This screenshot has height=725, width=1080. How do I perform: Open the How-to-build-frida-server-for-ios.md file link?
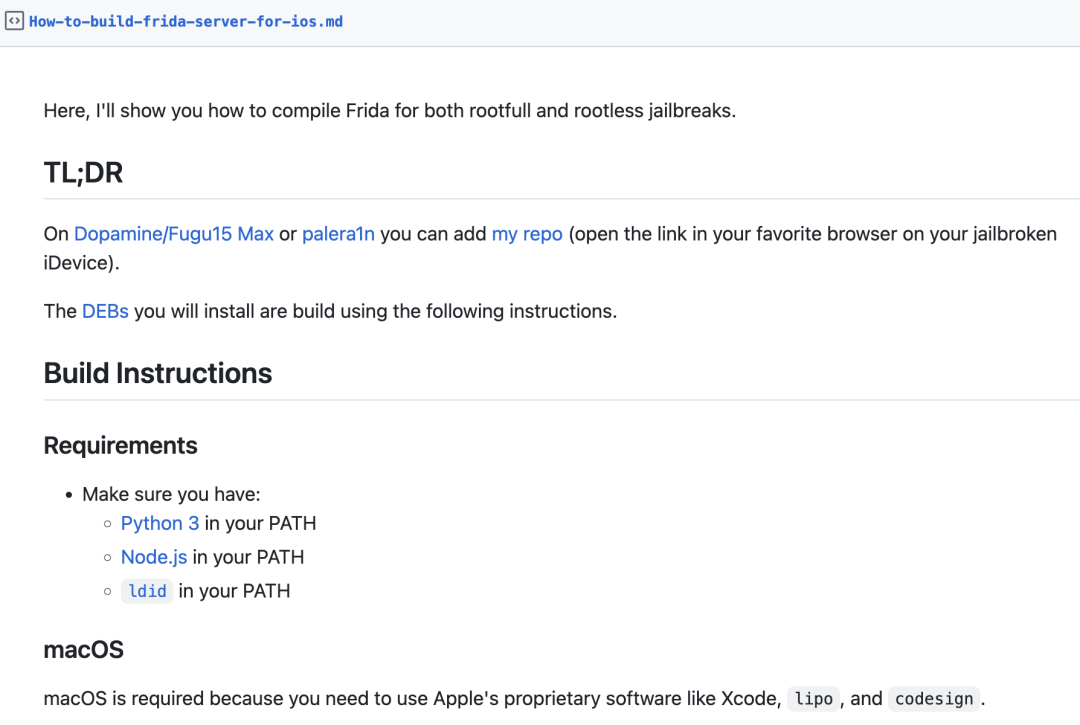click(x=186, y=21)
